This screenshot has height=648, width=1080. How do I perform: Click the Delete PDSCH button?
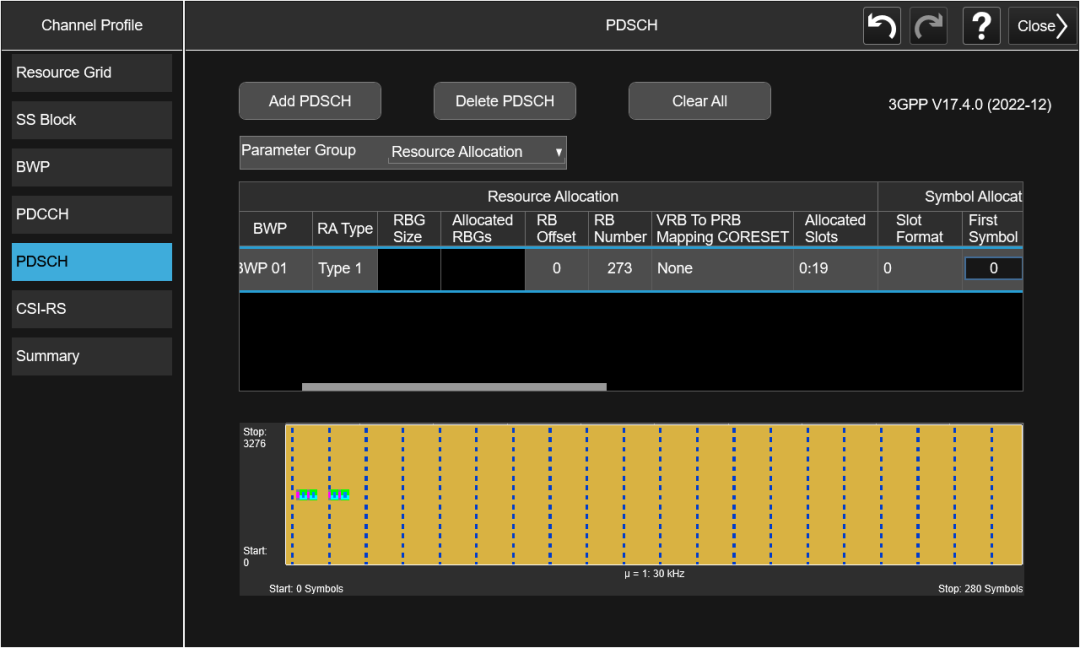(x=504, y=101)
